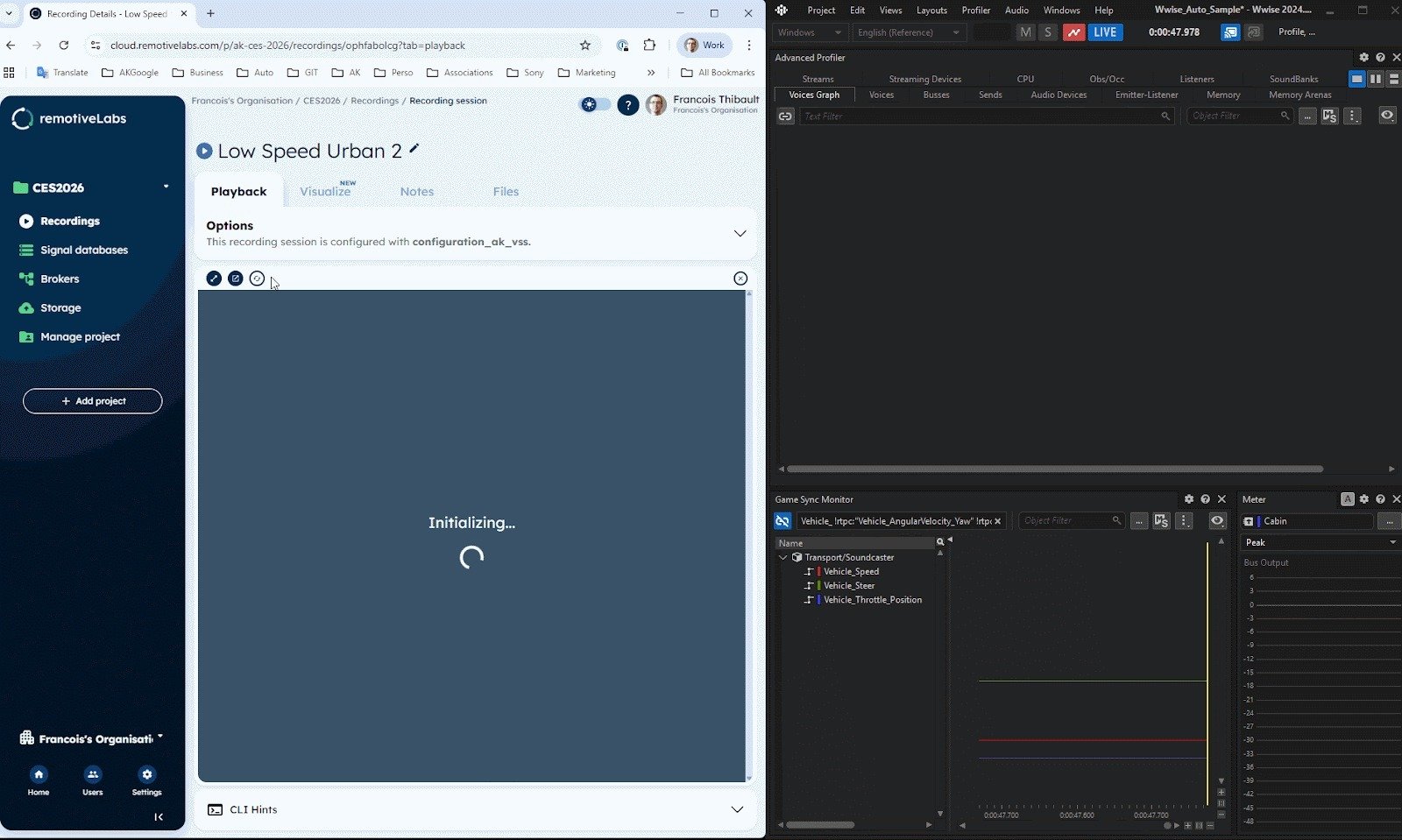Click the Storage icon in remotiveLabs sidebar
Image resolution: width=1402 pixels, height=840 pixels.
[x=27, y=307]
